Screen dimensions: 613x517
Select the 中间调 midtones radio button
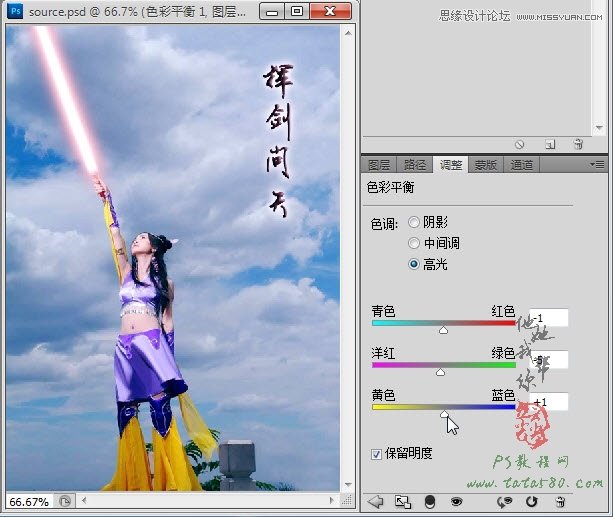pos(414,243)
